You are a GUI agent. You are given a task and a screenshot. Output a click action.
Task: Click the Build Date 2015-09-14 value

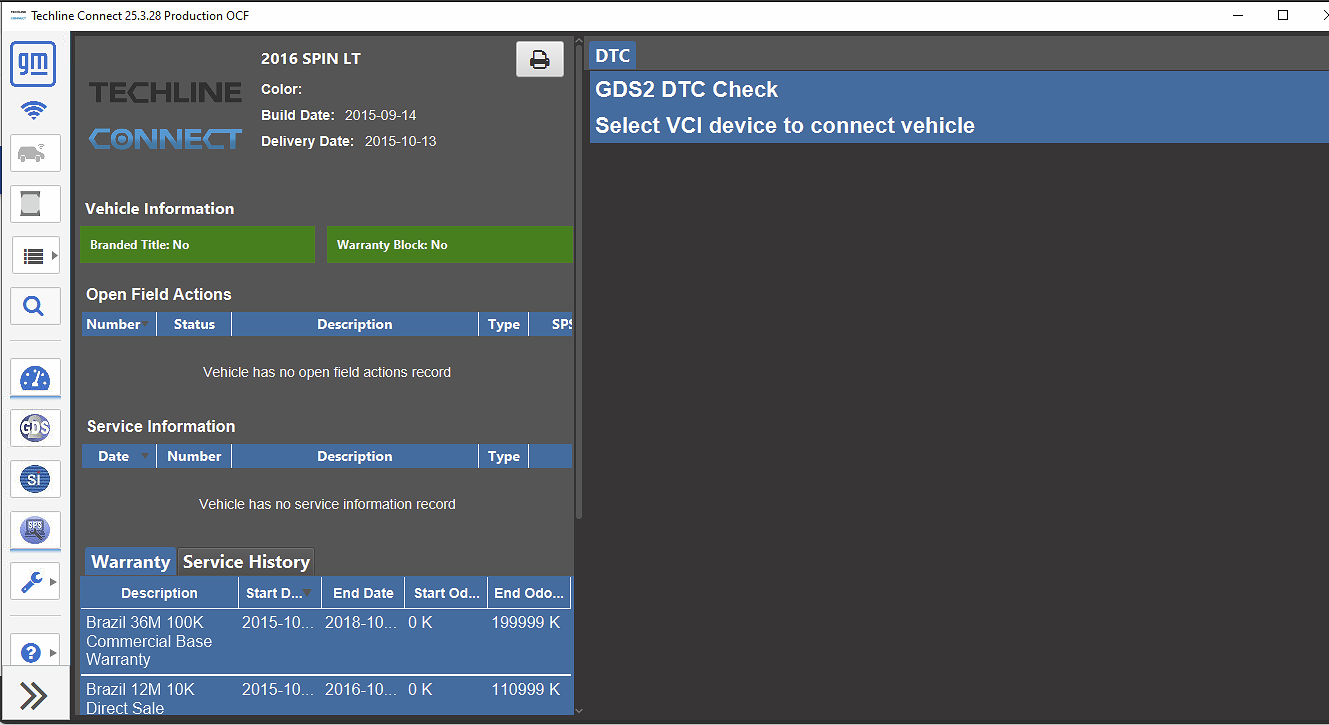(380, 115)
